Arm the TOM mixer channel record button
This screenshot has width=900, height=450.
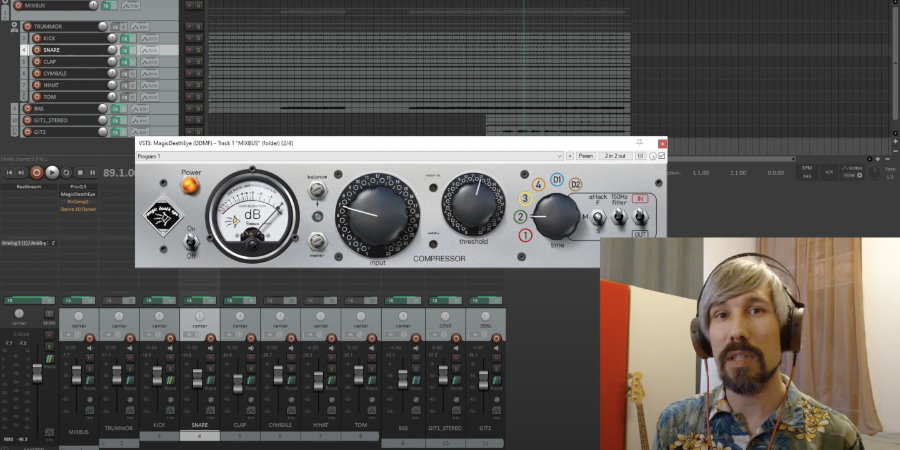372,339
